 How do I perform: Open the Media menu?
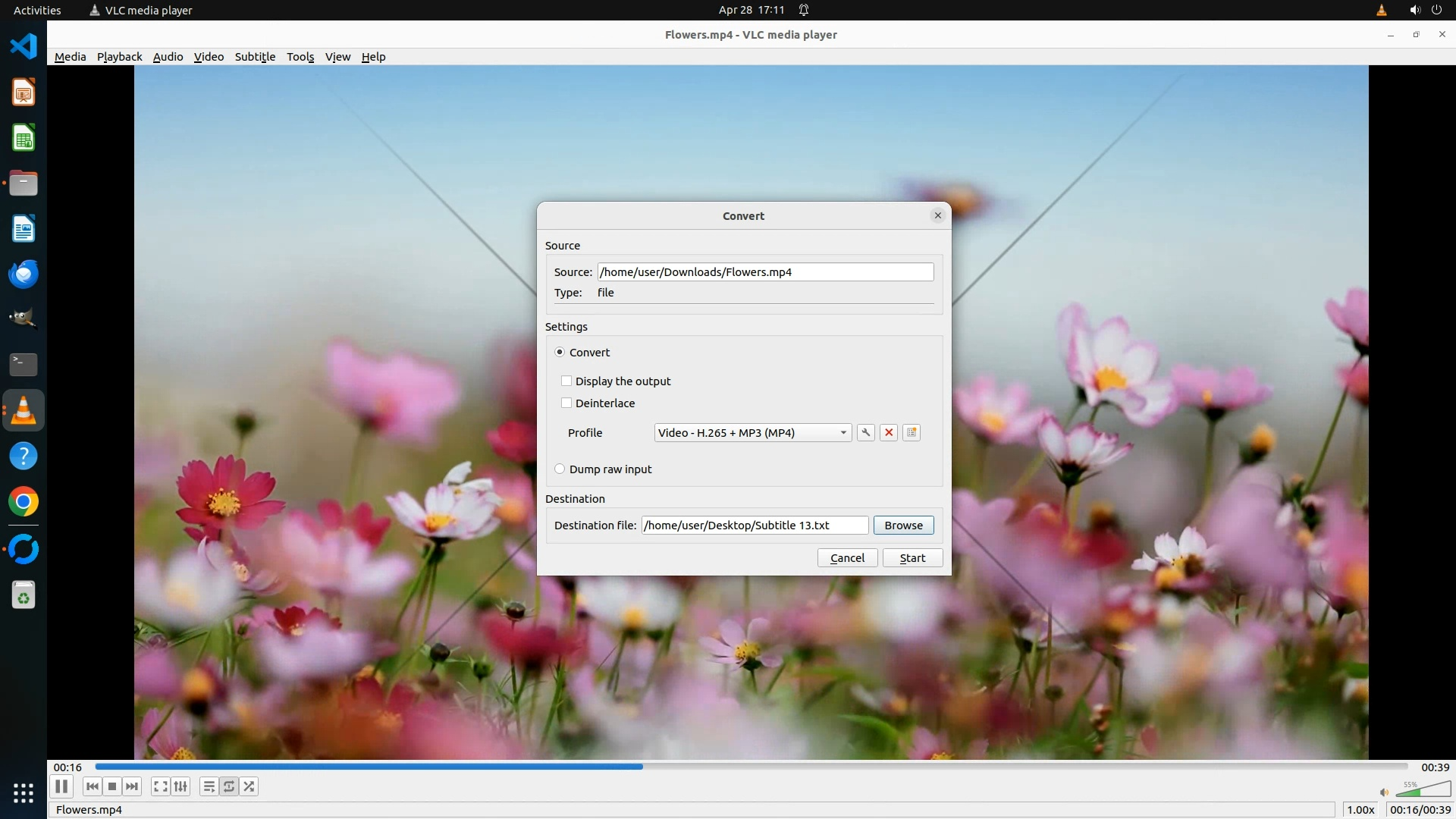tap(70, 57)
